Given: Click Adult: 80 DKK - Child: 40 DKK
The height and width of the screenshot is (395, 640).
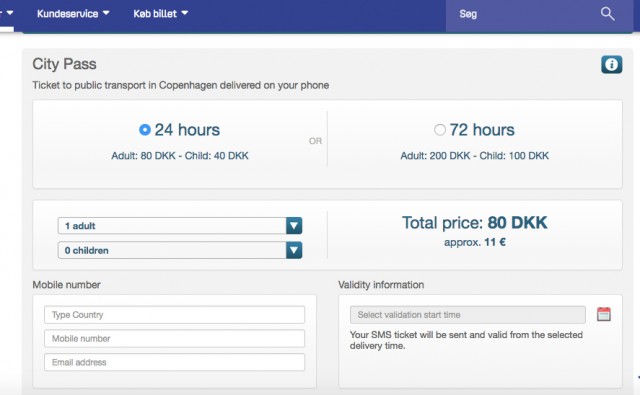Looking at the screenshot, I should (180, 155).
